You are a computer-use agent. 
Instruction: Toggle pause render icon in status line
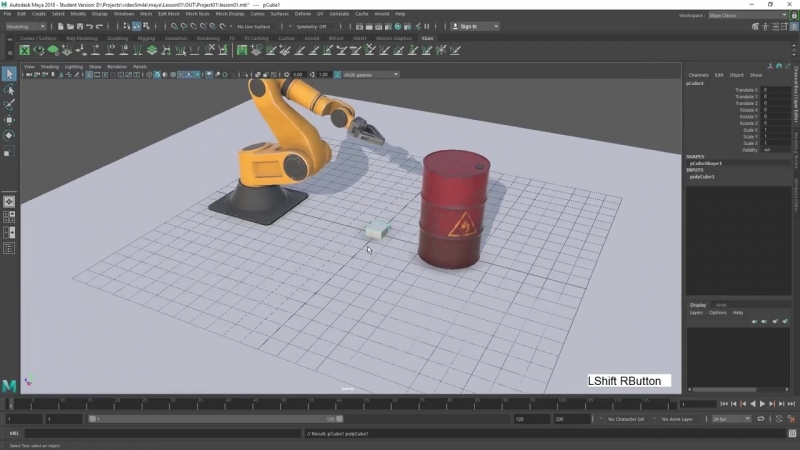tap(427, 27)
